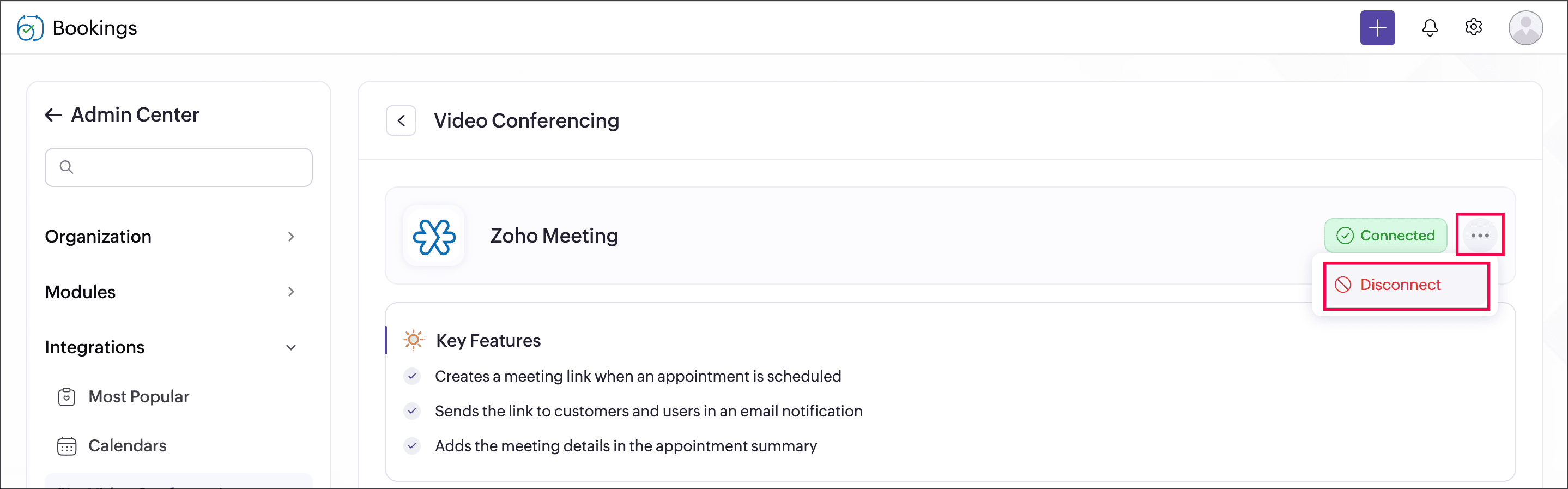Click the Key Features sun icon
Screen dimensions: 1568x489
(414, 340)
